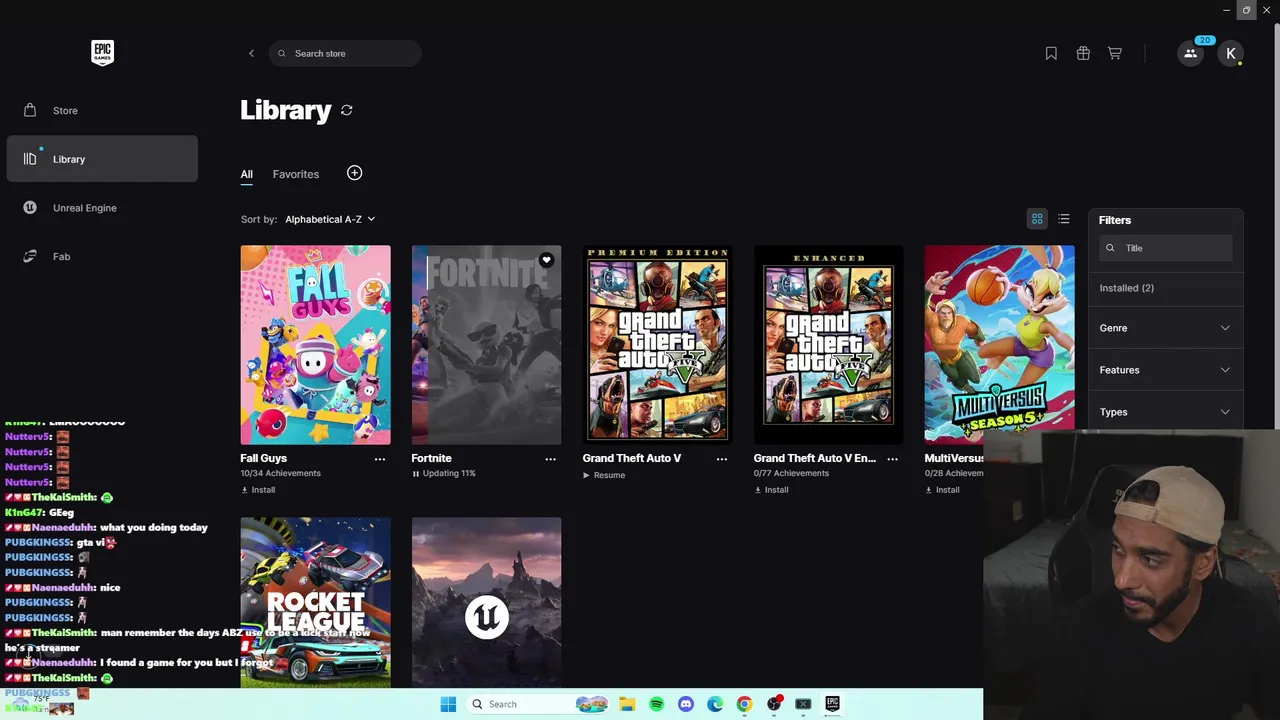Viewport: 1280px width, 720px height.
Task: Click the Fall Guys title text
Action: click(x=263, y=458)
